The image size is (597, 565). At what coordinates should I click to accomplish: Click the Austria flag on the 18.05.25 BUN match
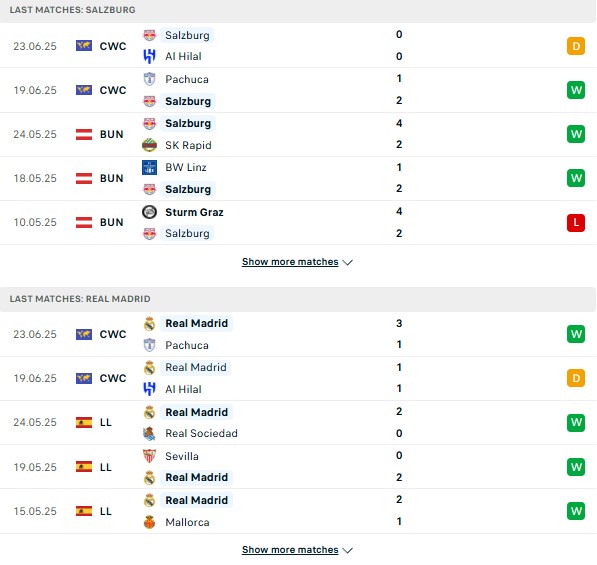coord(84,178)
